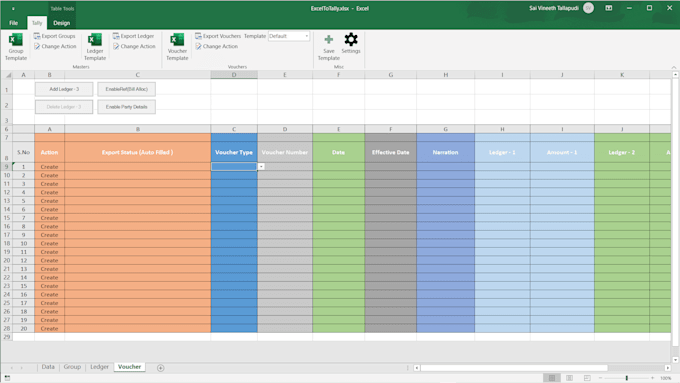The height and width of the screenshot is (383, 680).
Task: Click the Voucher Template icon
Action: tap(177, 40)
